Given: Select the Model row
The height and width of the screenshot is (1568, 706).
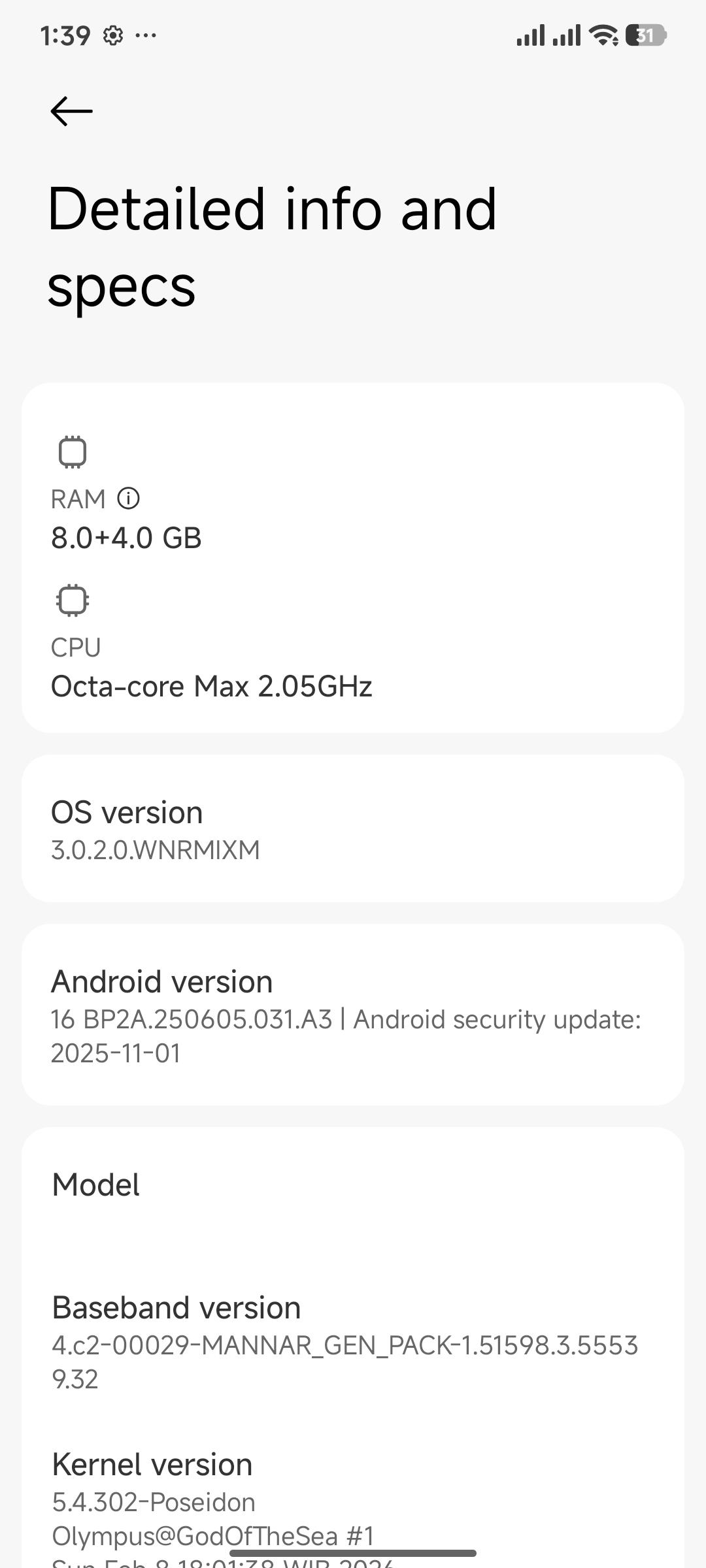Looking at the screenshot, I should pyautogui.click(x=353, y=1185).
